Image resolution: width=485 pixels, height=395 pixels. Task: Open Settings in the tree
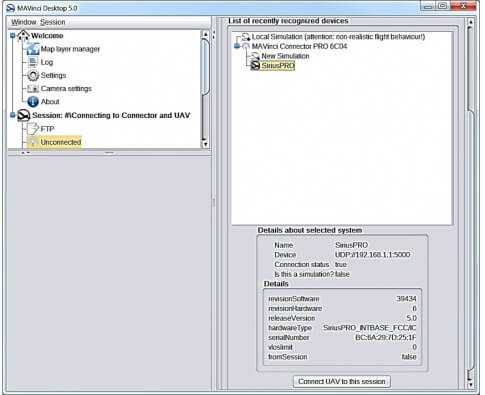click(53, 75)
